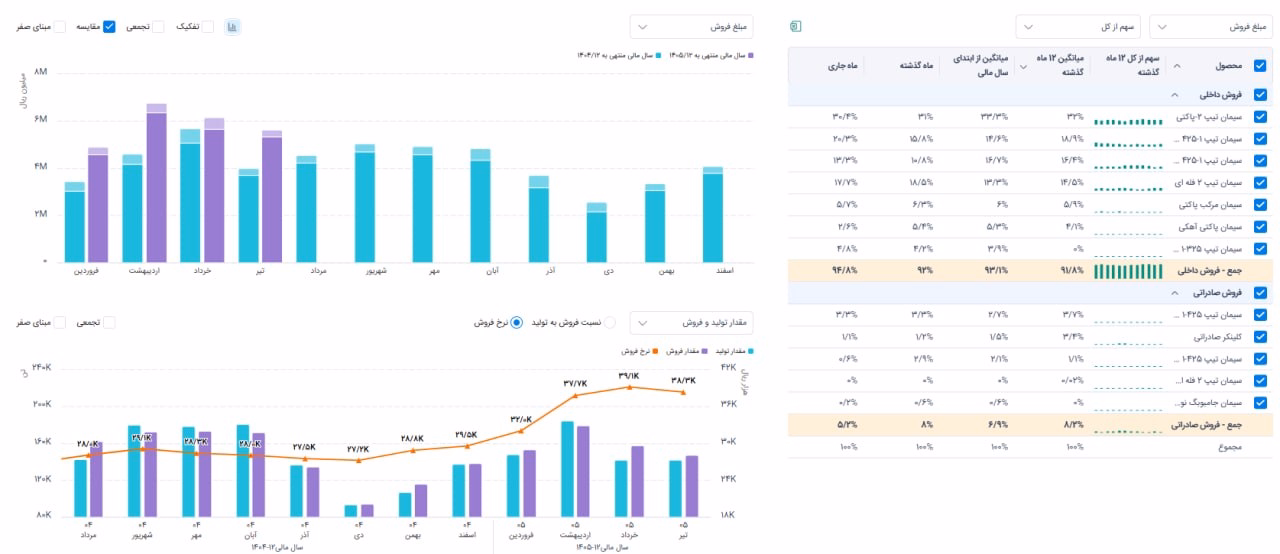Collapse the فروش صادراتی group with its chevron
Screen dimensions: 1280x554
(x=1174, y=293)
